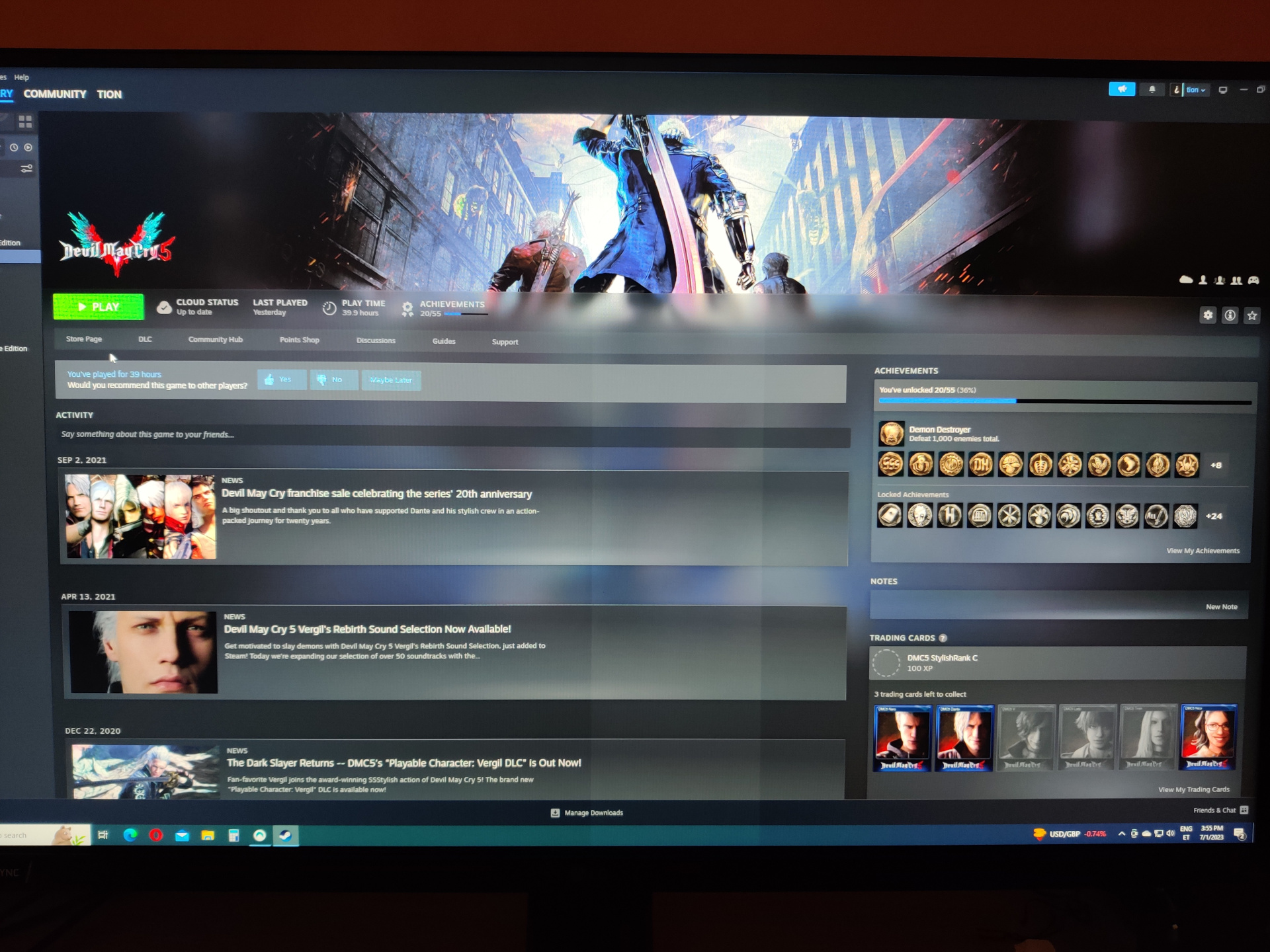Click the H locked achievement badge
The image size is (1270, 952).
[950, 516]
